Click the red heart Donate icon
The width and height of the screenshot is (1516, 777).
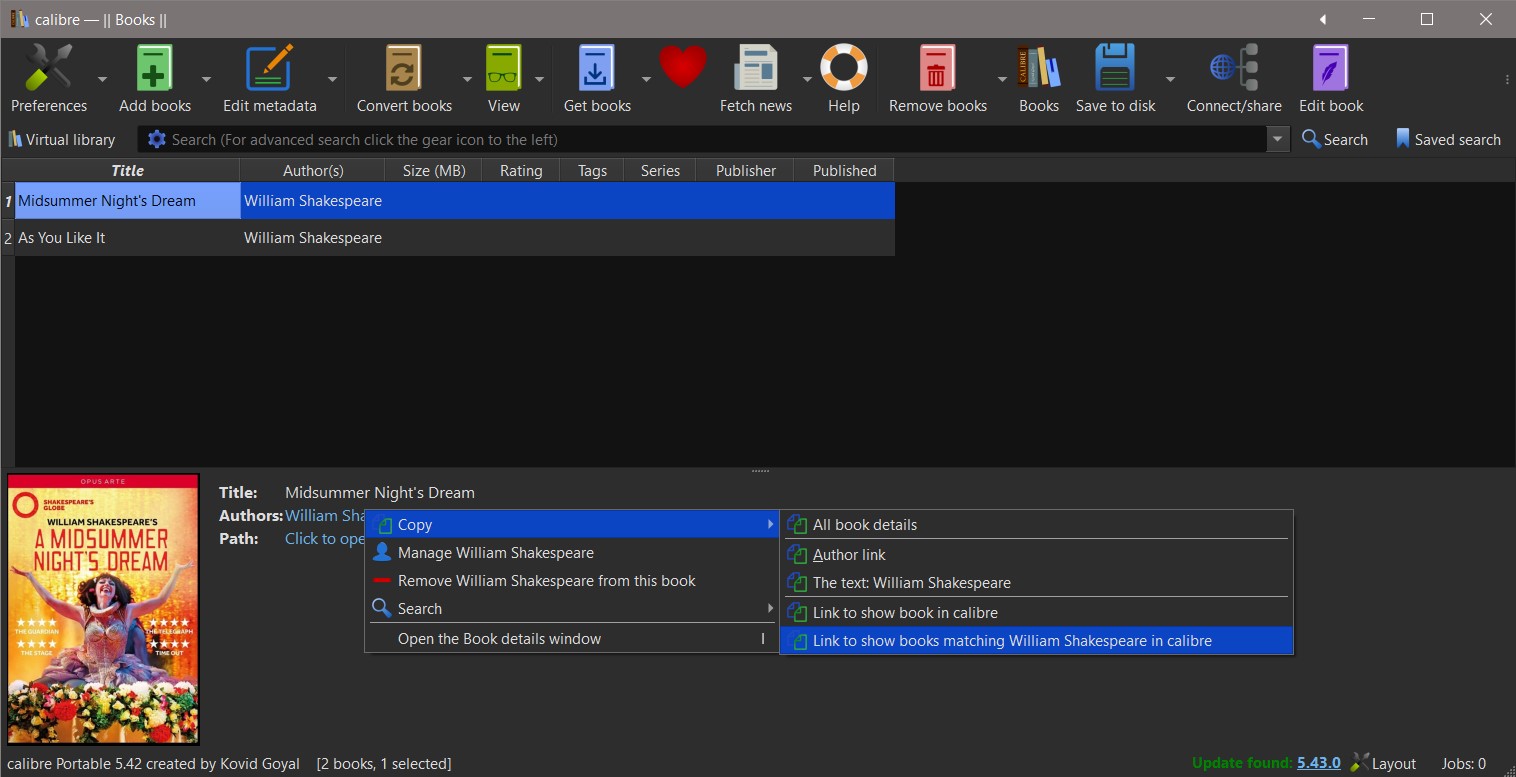point(683,68)
